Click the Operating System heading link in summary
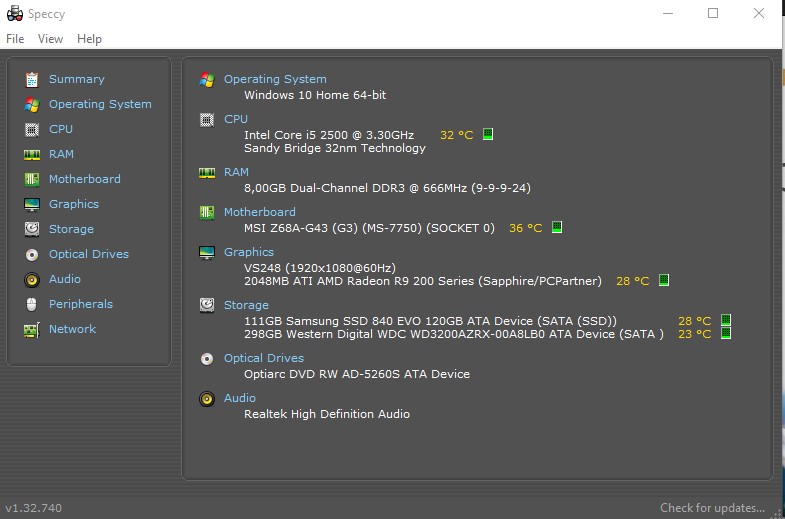This screenshot has width=785, height=519. [275, 79]
